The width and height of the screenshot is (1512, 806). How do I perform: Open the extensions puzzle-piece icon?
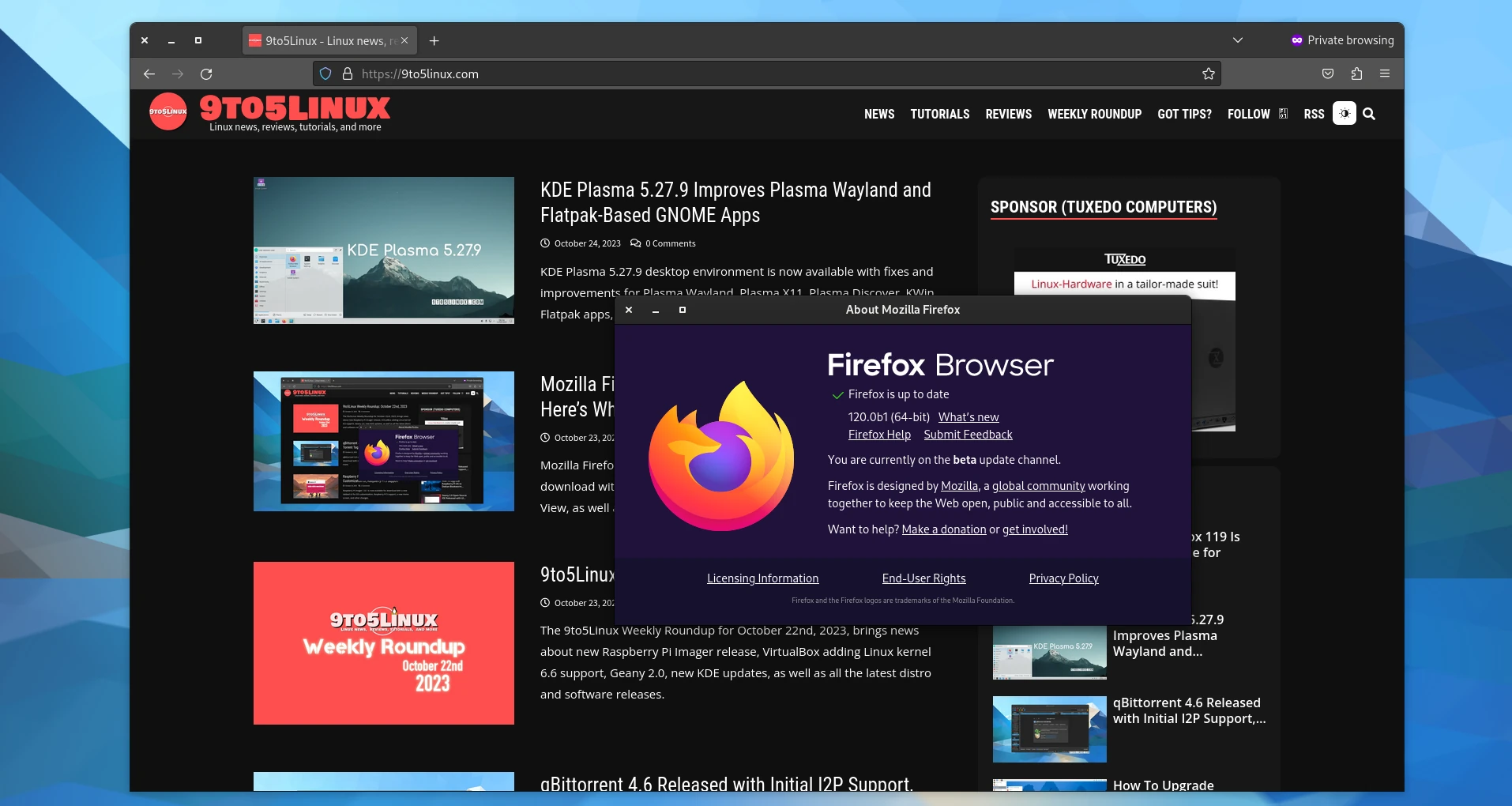(x=1356, y=73)
